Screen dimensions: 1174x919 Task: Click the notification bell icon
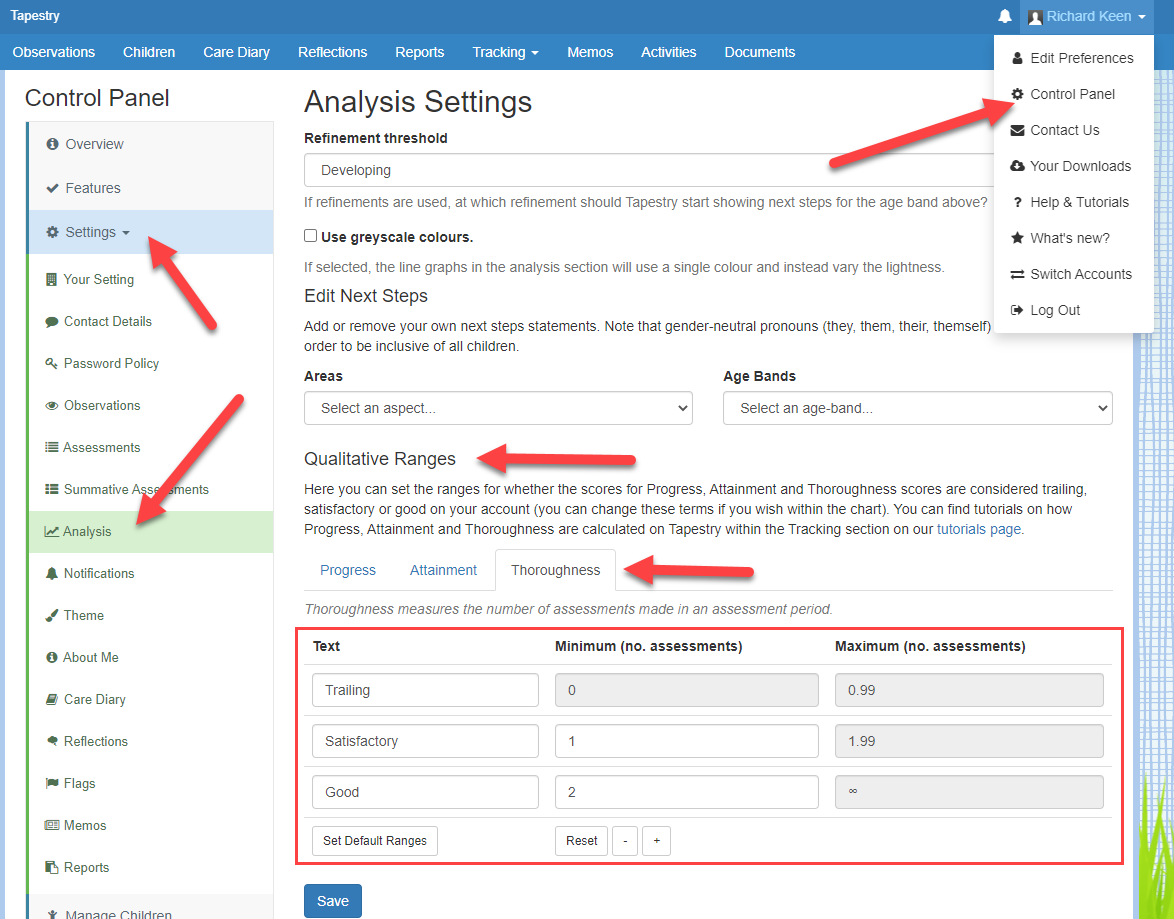1004,17
